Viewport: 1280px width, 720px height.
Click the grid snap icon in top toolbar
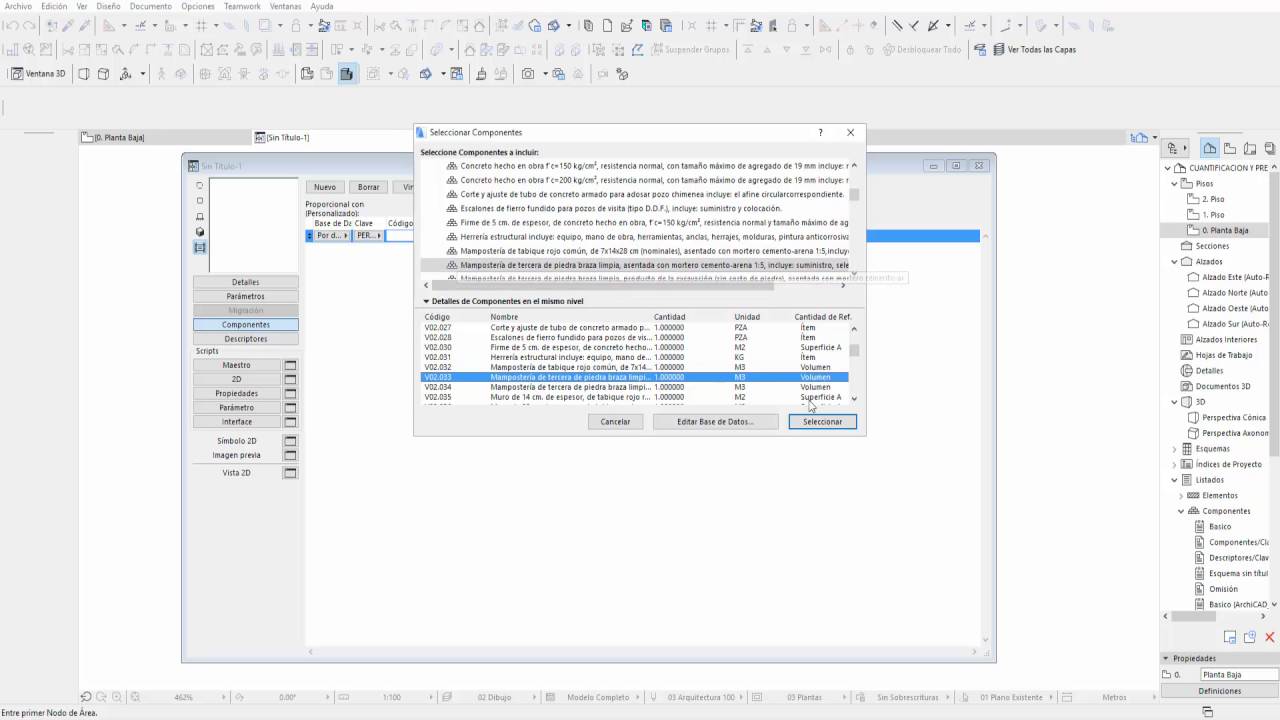(201, 25)
